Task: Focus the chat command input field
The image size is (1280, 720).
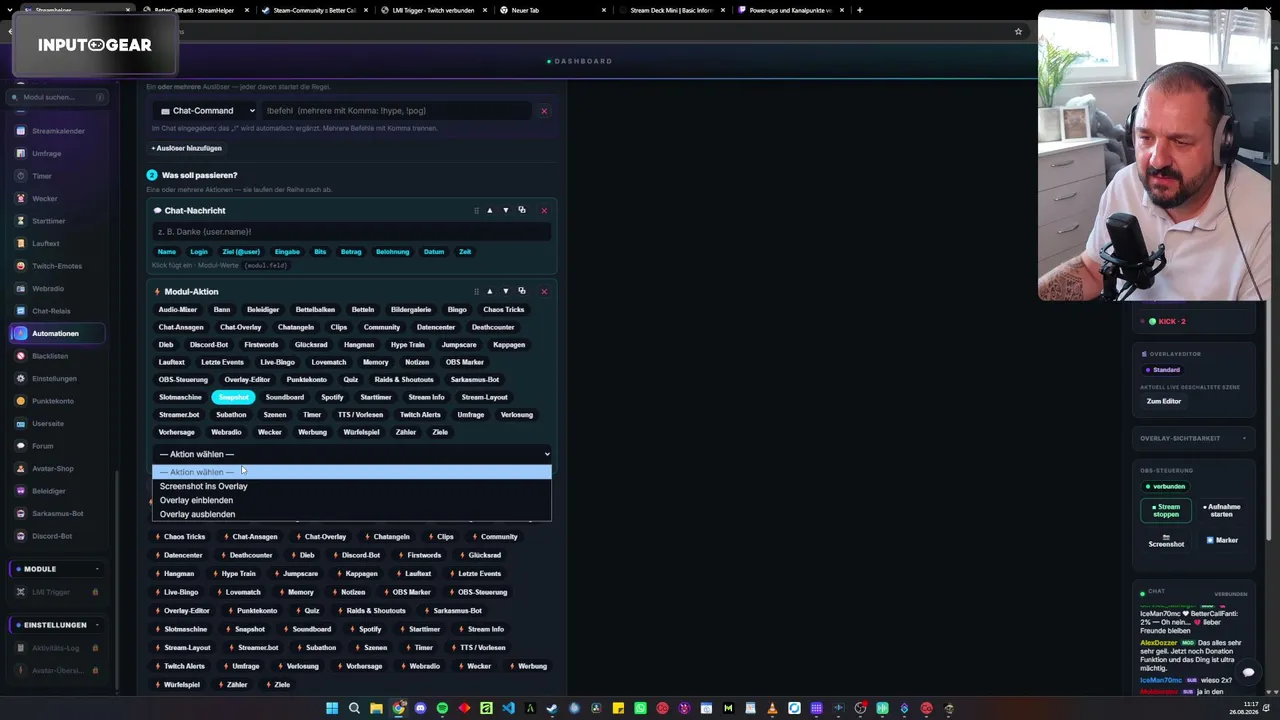Action: click(x=397, y=111)
